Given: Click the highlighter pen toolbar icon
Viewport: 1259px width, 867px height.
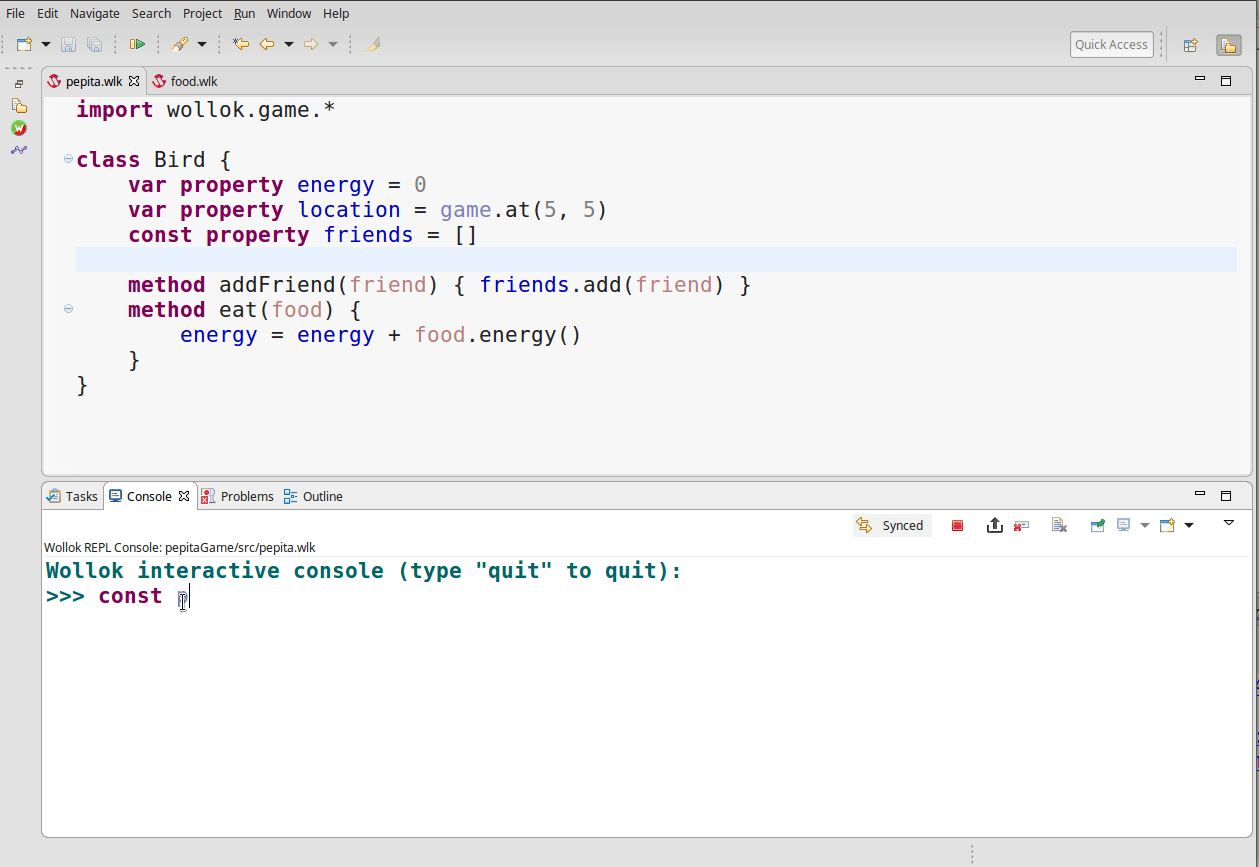Looking at the screenshot, I should click(x=180, y=44).
